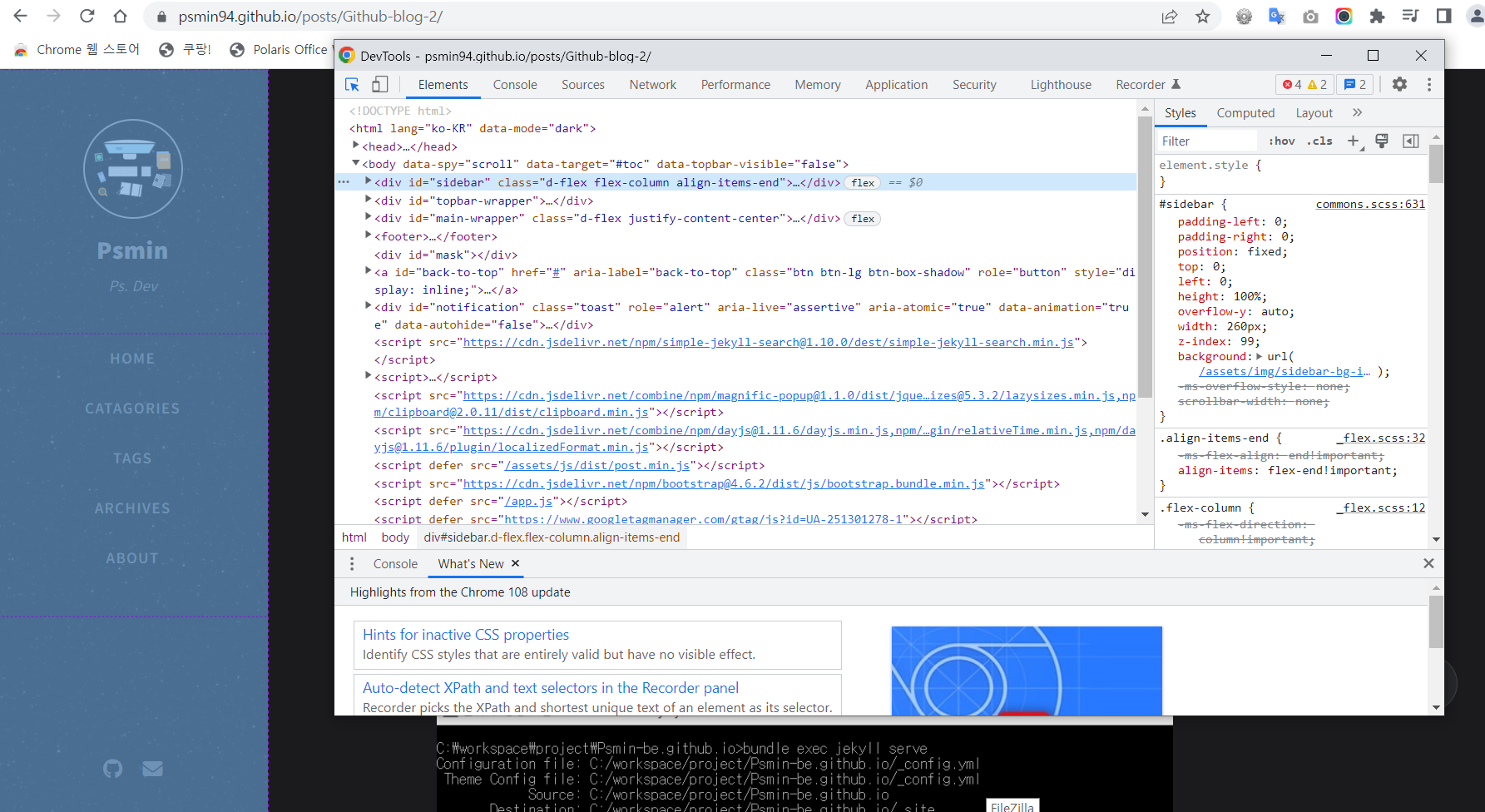
Task: Expand the main-wrapper div node
Action: 369,217
